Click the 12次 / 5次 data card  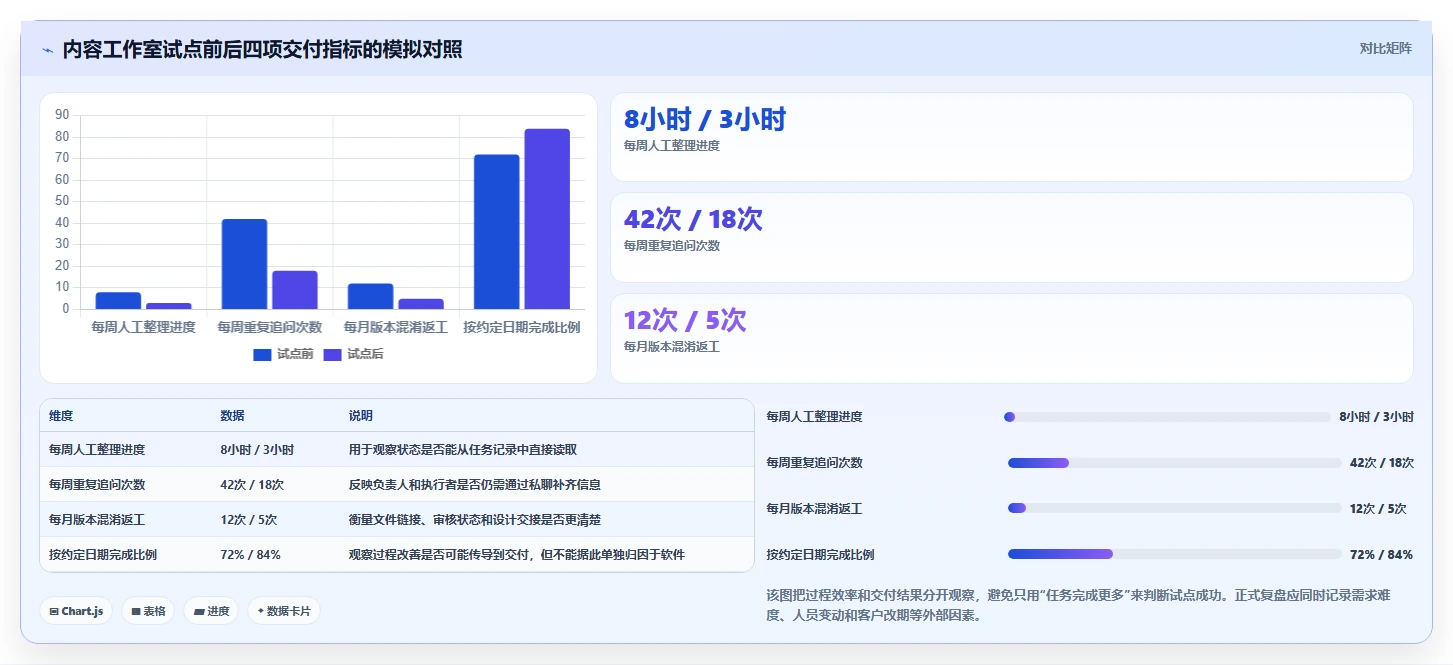pos(1011,338)
